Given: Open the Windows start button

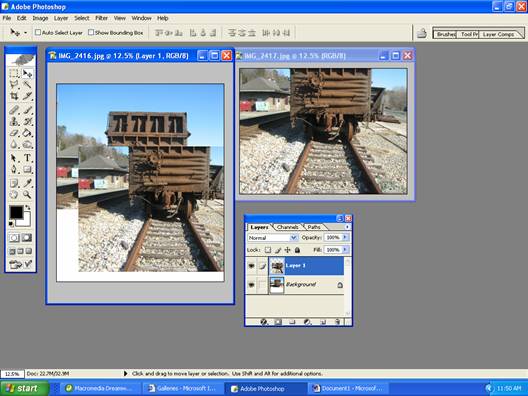Looking at the screenshot, I should [24, 388].
